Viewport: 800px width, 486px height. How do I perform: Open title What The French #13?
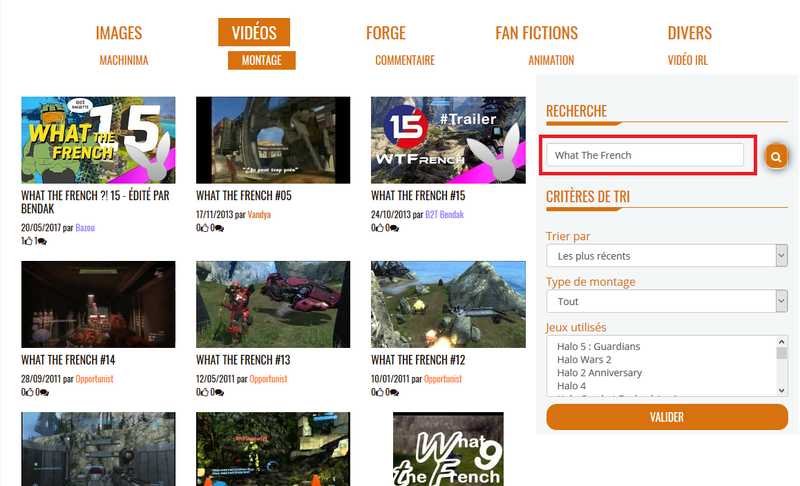243,360
